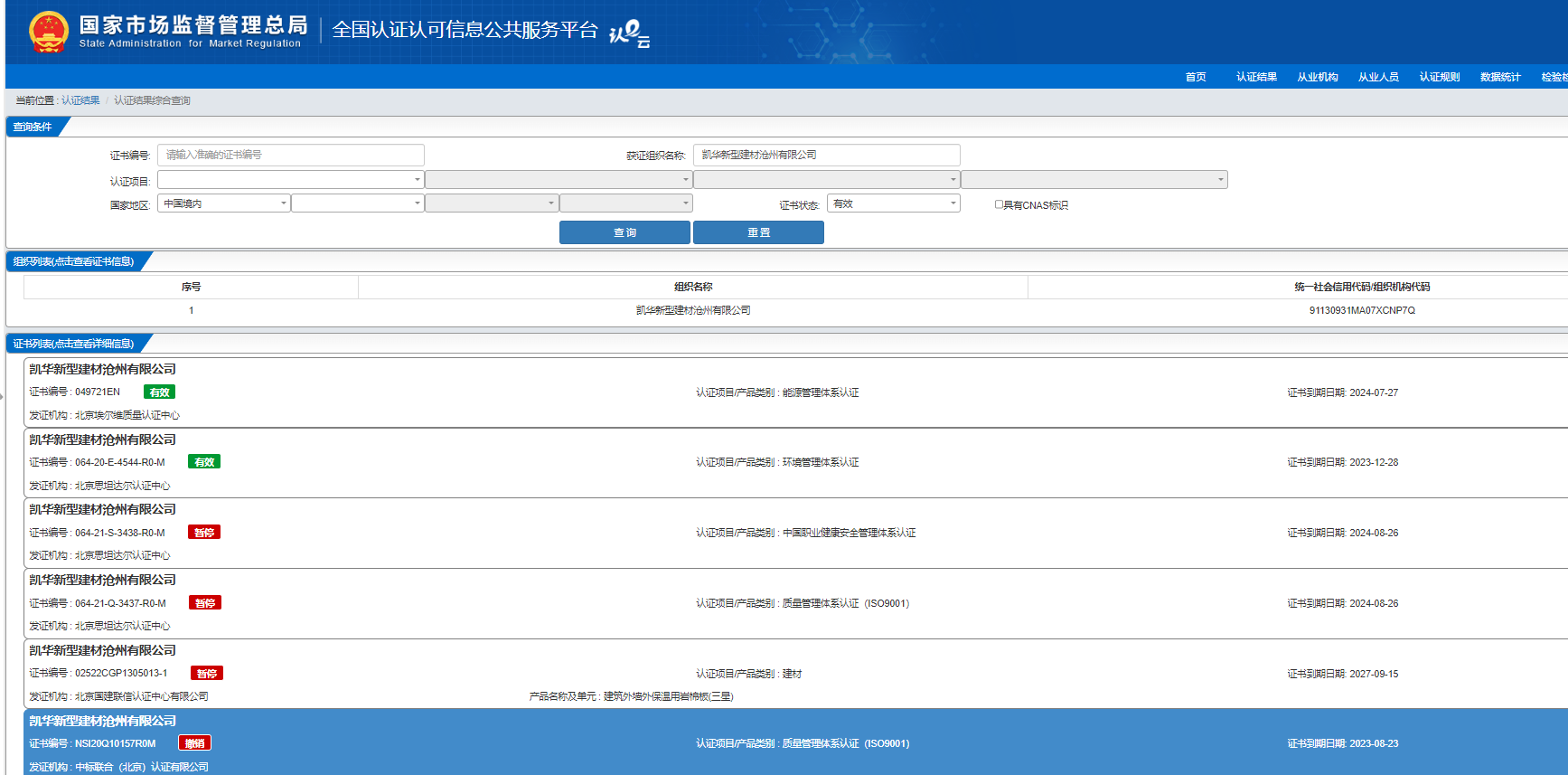
Task: Click the 证书列表 section header
Action: click(x=74, y=344)
